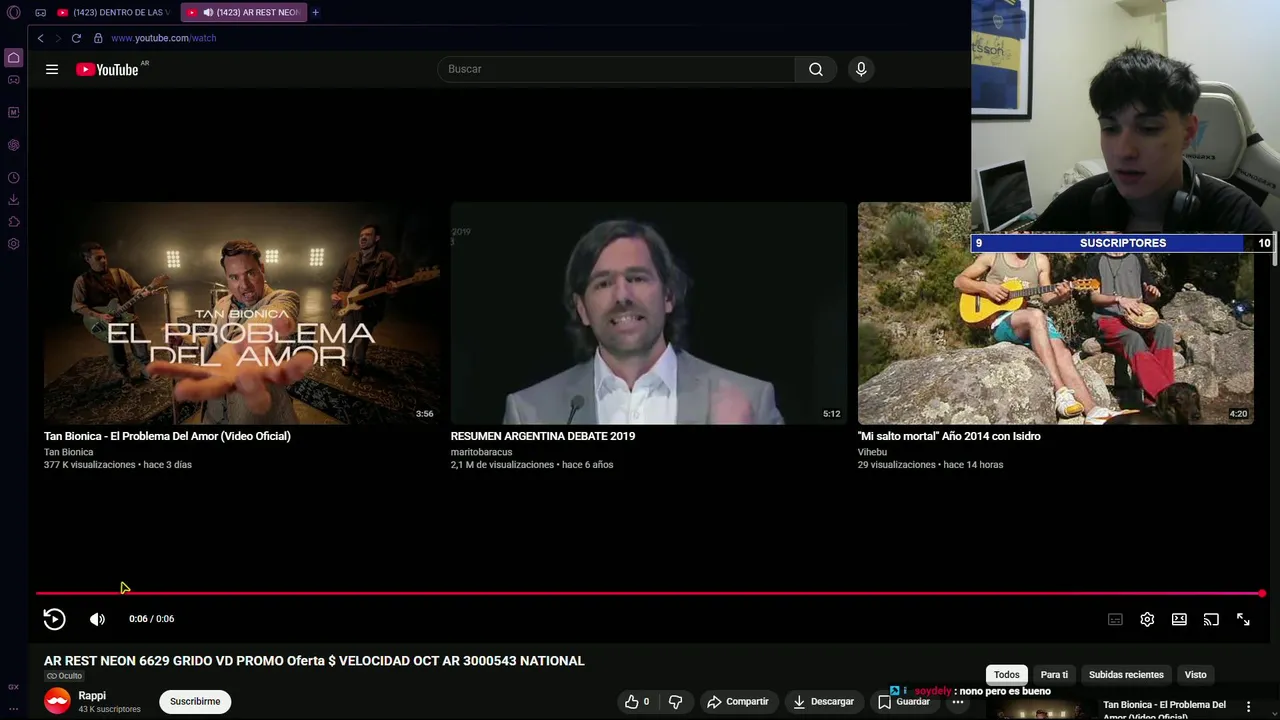Open the sidebar home icon
This screenshot has width=1280, height=720.
point(13,58)
